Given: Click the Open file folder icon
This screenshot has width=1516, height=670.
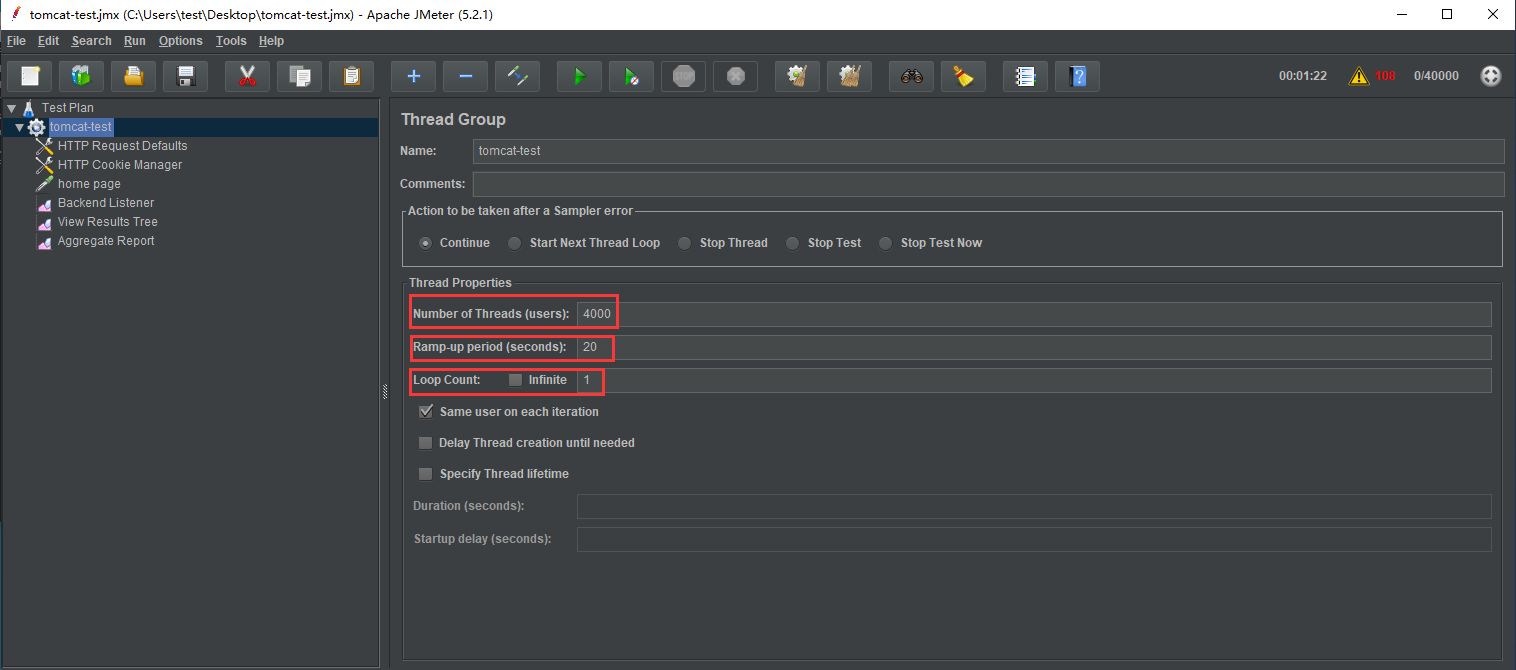Looking at the screenshot, I should 134,76.
